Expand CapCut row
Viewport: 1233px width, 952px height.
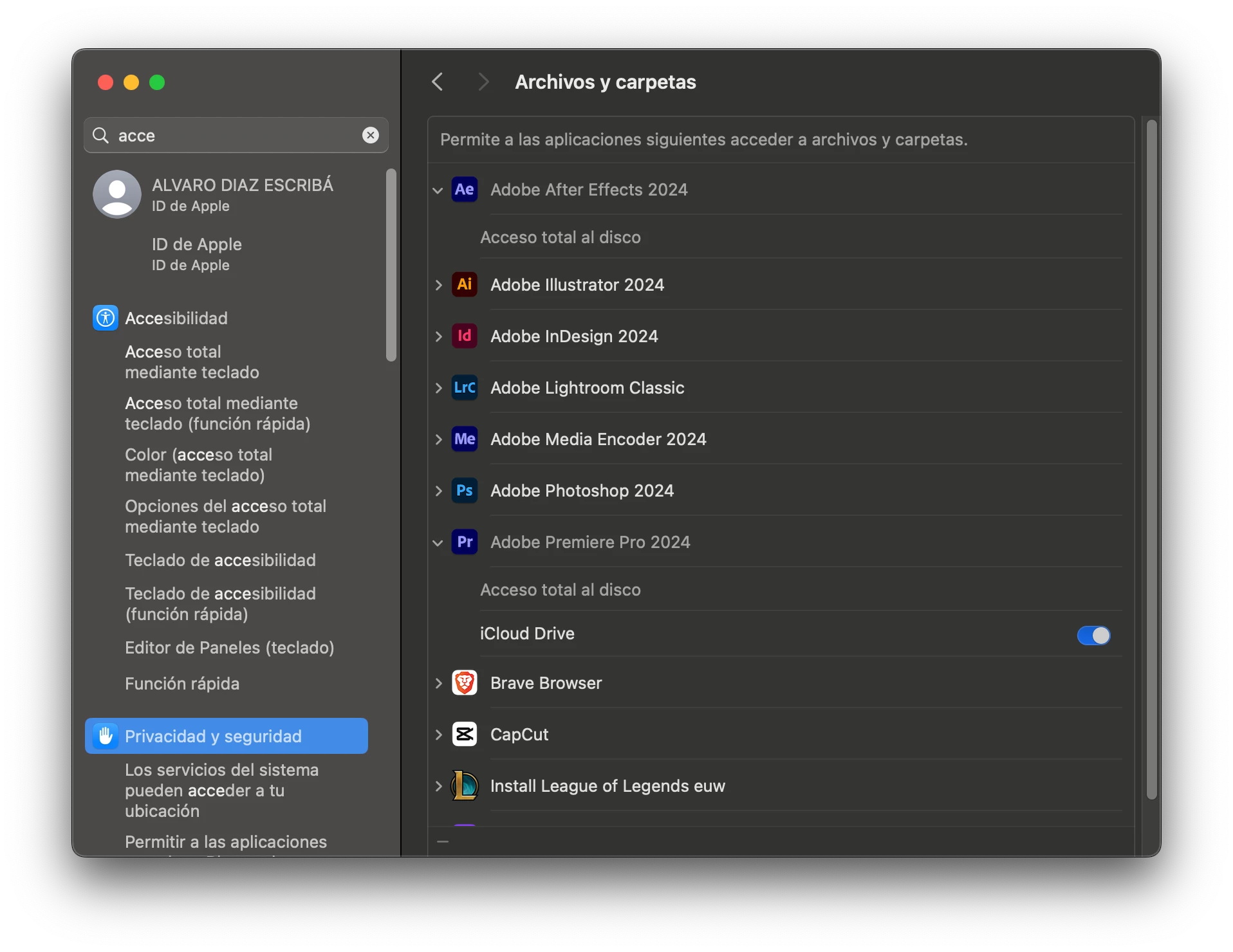tap(438, 735)
